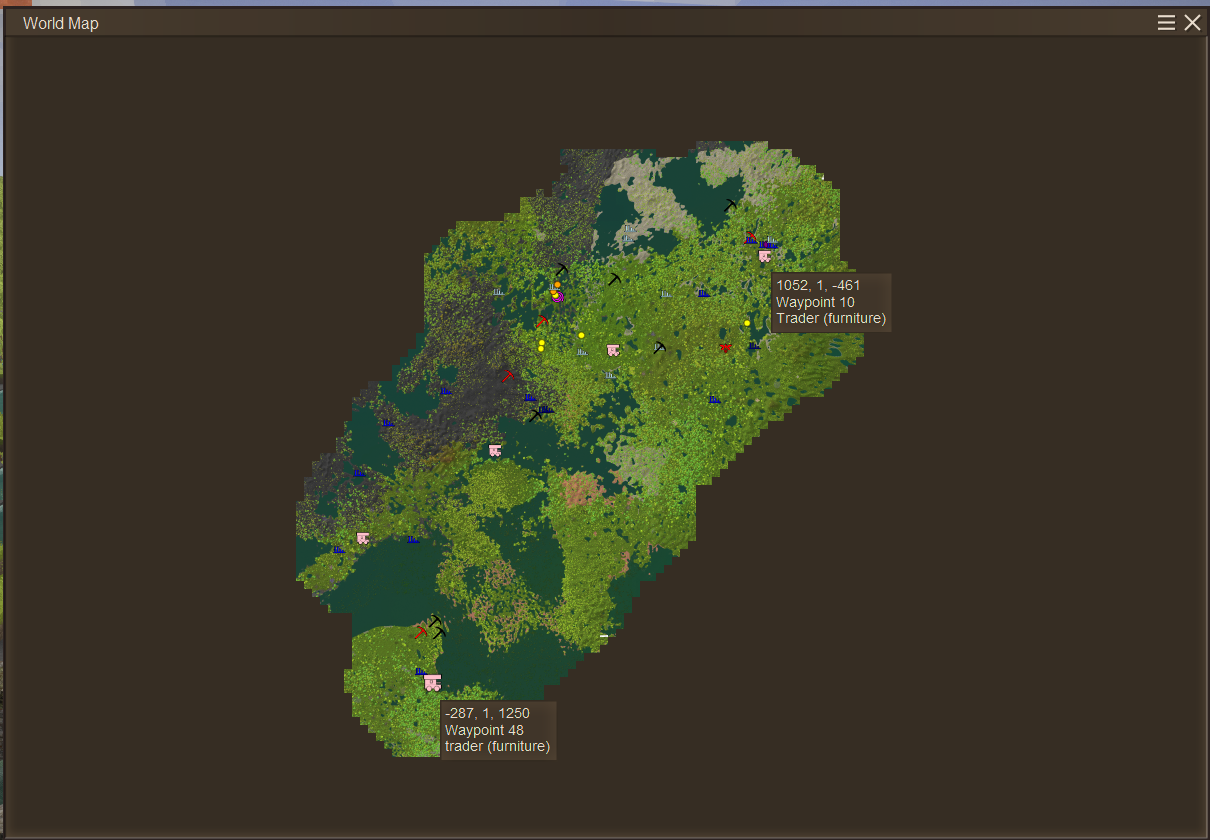Click the blue ruins icon beside the Waypoint 48 trader
Viewport: 1210px width, 840px height.
click(420, 671)
